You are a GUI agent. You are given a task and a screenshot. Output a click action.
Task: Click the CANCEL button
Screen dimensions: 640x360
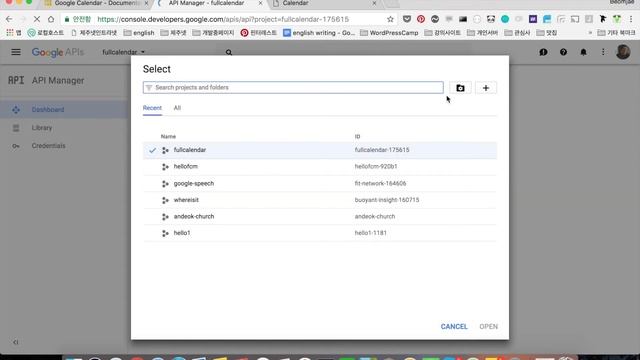[454, 327]
